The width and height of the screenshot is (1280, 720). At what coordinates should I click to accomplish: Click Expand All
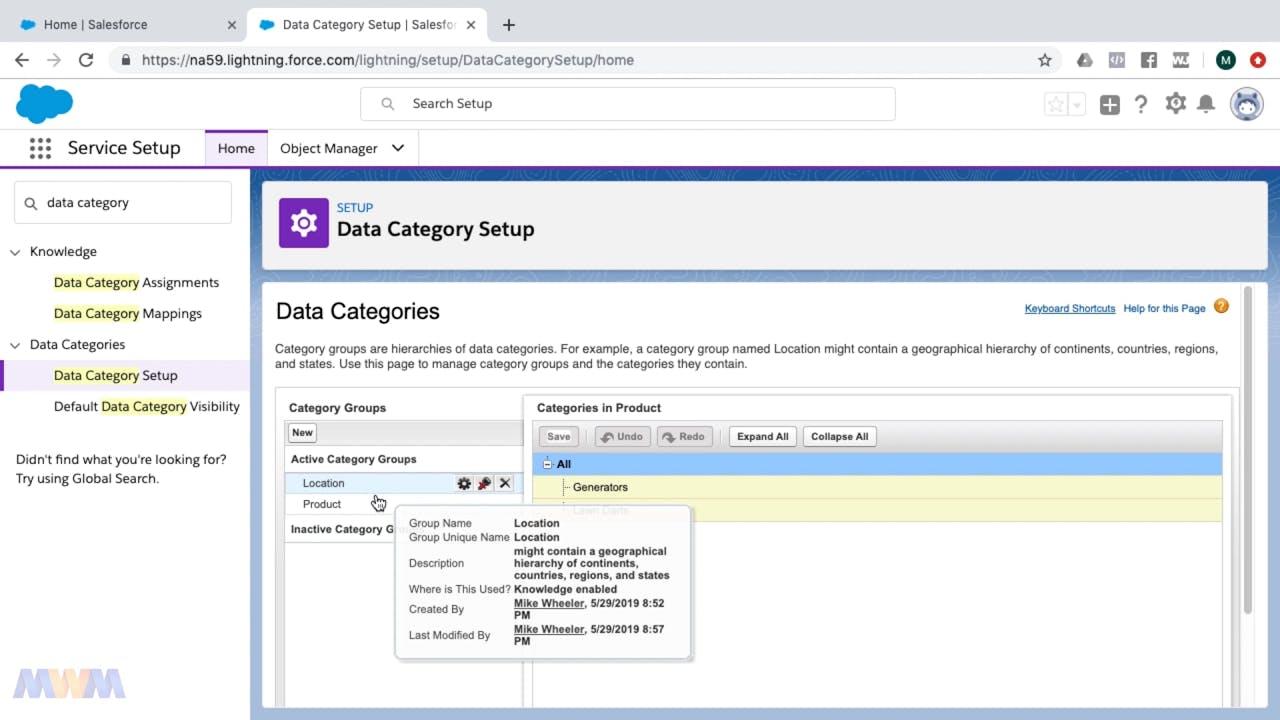763,437
